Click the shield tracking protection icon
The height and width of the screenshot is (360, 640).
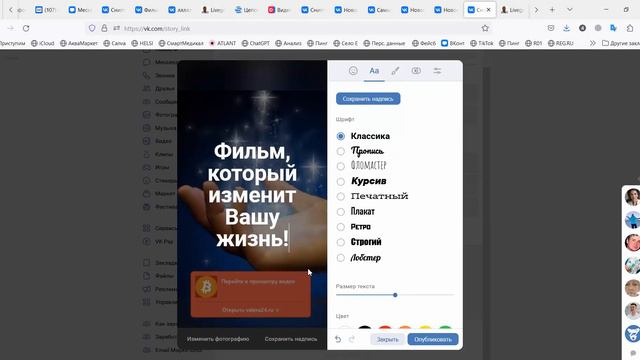(x=92, y=28)
